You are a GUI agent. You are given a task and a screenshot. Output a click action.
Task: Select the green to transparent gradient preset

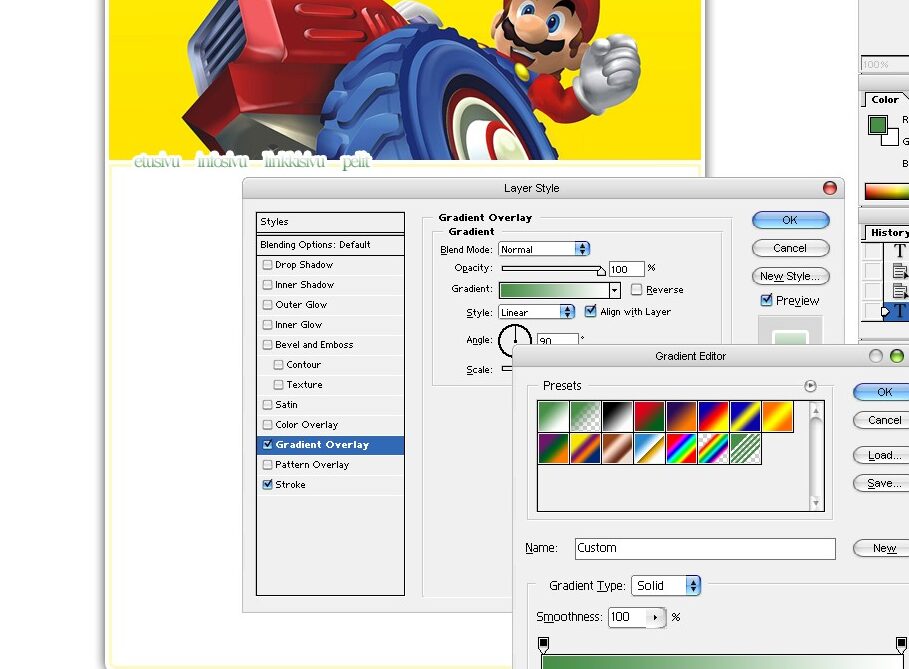[x=585, y=417]
